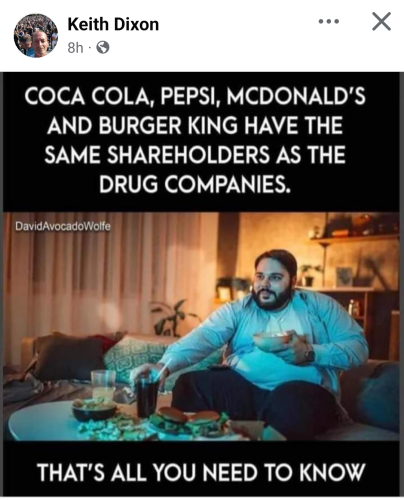Click the man's wristwatch
Screen dimensions: 404x500
(309, 355)
